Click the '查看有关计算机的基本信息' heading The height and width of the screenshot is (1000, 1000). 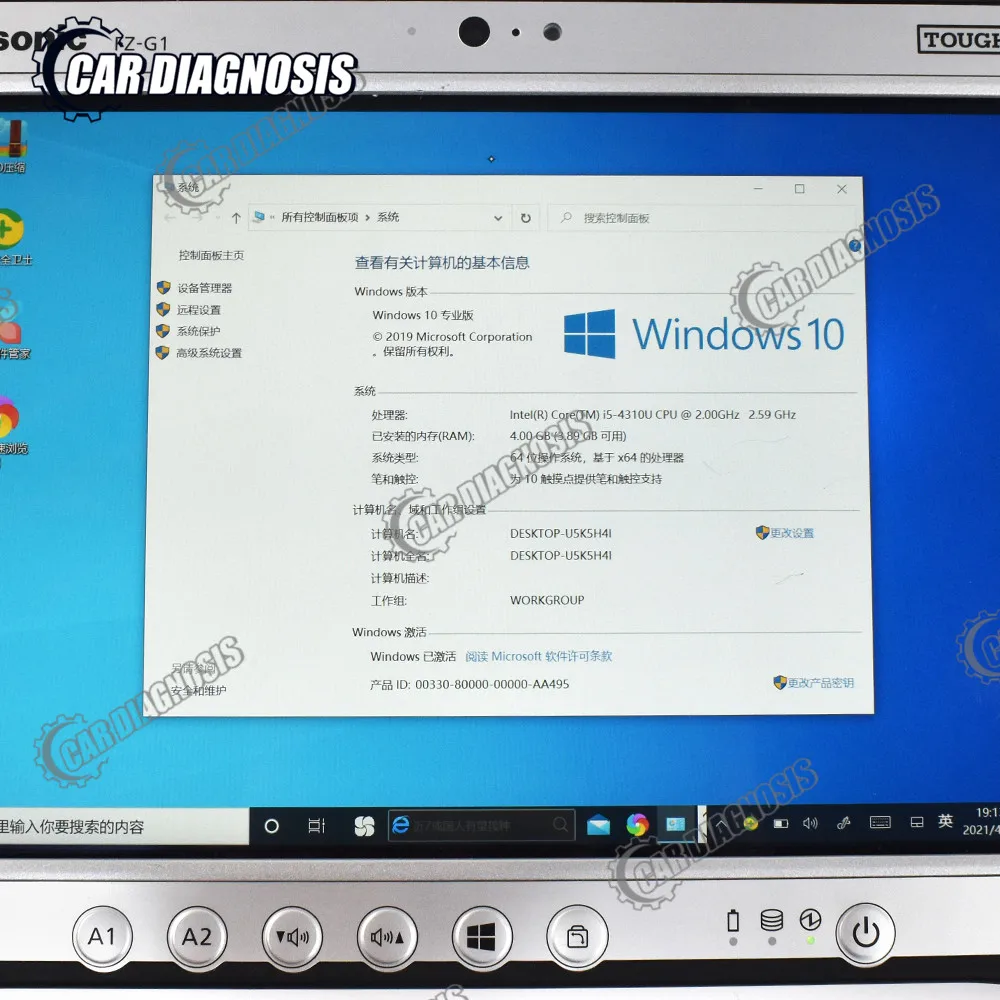click(442, 263)
